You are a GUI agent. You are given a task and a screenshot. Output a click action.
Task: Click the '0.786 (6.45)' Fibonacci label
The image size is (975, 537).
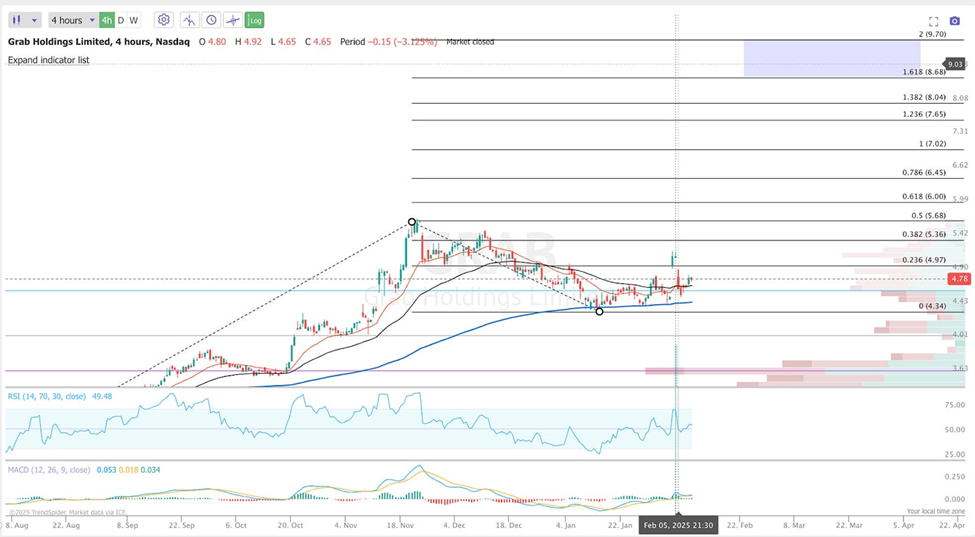[924, 173]
